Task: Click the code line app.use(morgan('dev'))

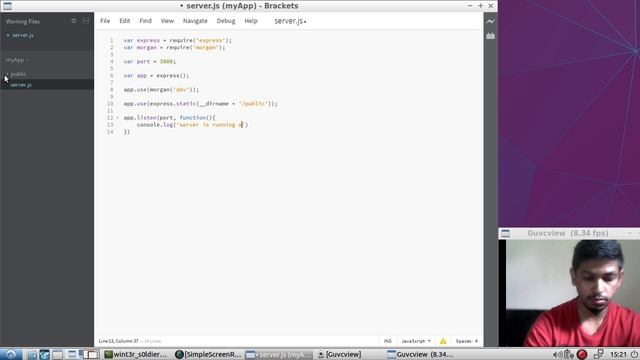Action: (161, 90)
